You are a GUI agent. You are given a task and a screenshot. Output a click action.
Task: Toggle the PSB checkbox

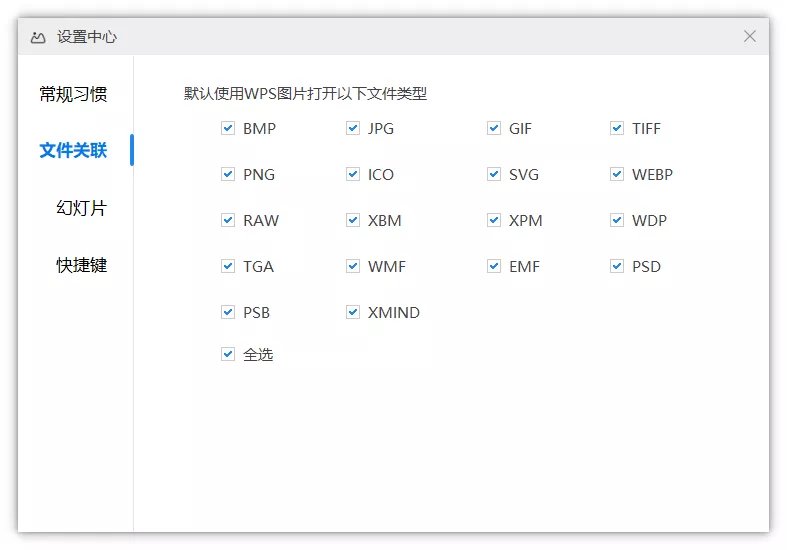tap(228, 312)
